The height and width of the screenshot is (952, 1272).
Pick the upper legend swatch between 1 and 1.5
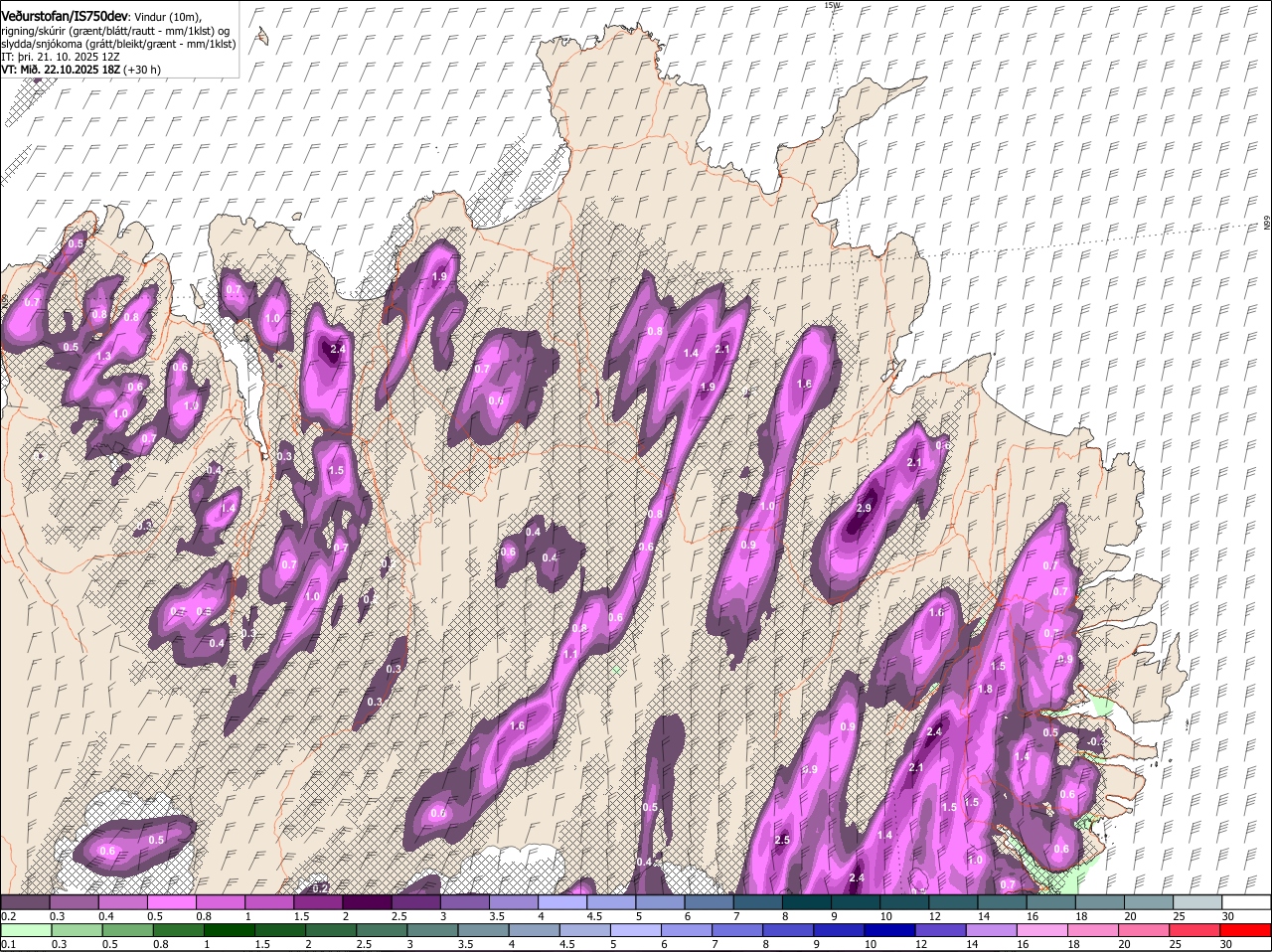click(269, 901)
